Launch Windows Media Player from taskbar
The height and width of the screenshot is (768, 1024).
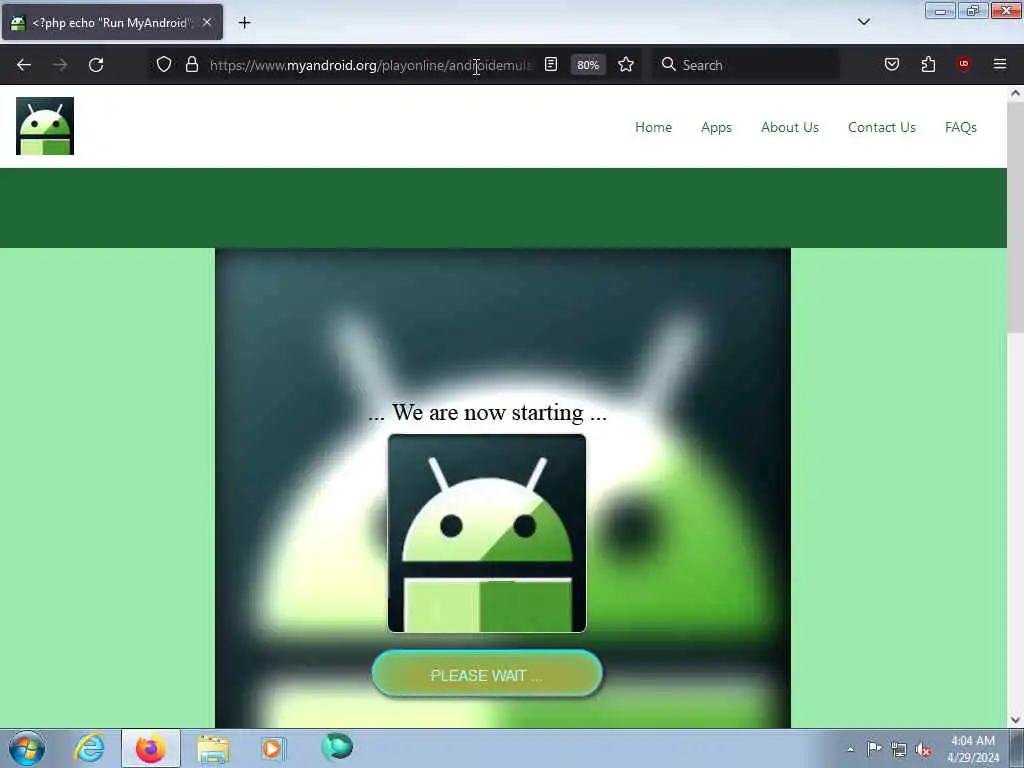point(274,748)
